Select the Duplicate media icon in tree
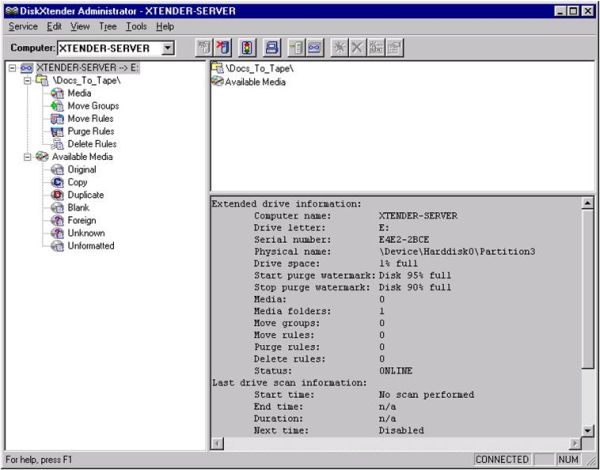This screenshot has height=470, width=600. (x=57, y=195)
